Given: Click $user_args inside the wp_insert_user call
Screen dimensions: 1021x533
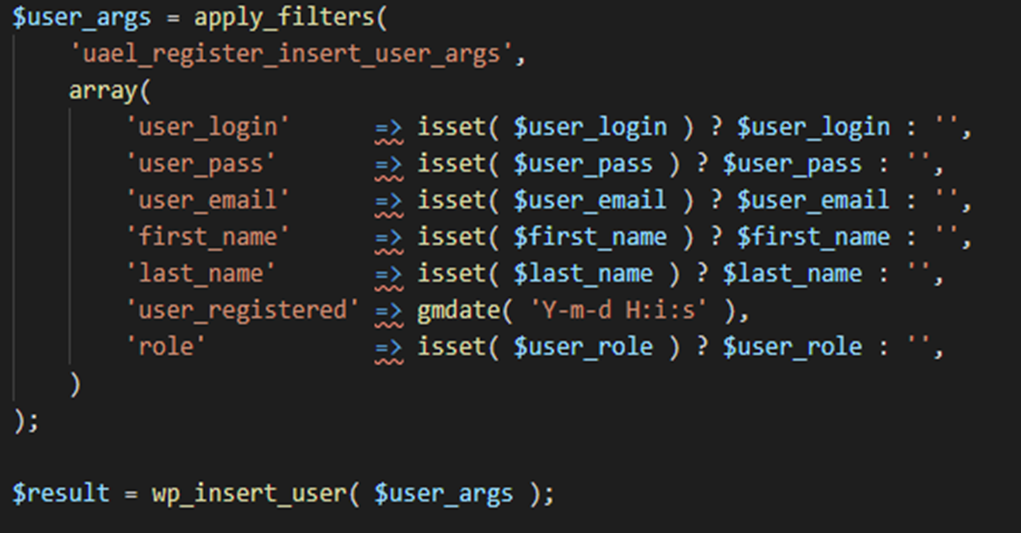Looking at the screenshot, I should point(443,493).
